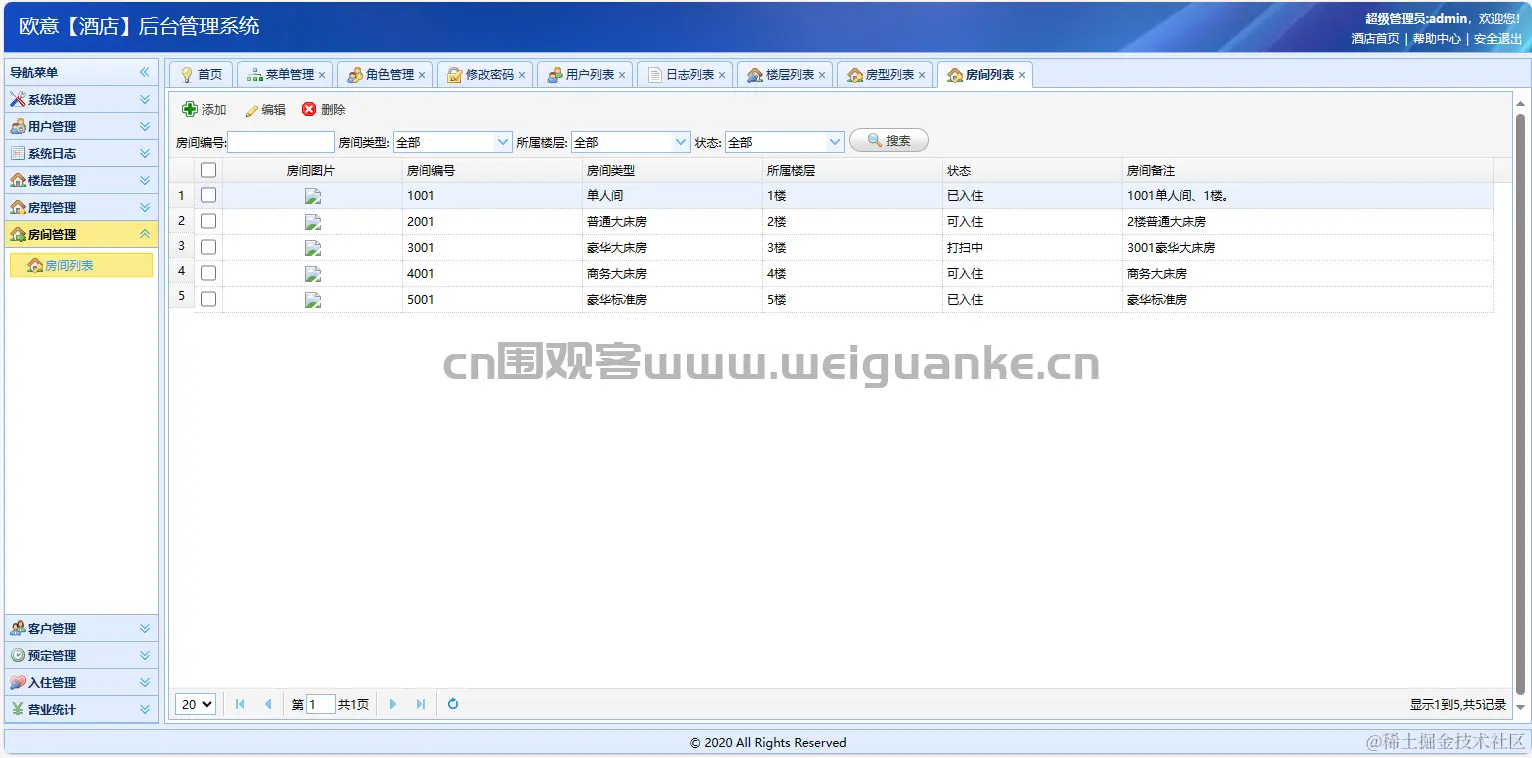Open the 房间类型 dropdown
The image size is (1532, 758).
pyautogui.click(x=503, y=142)
